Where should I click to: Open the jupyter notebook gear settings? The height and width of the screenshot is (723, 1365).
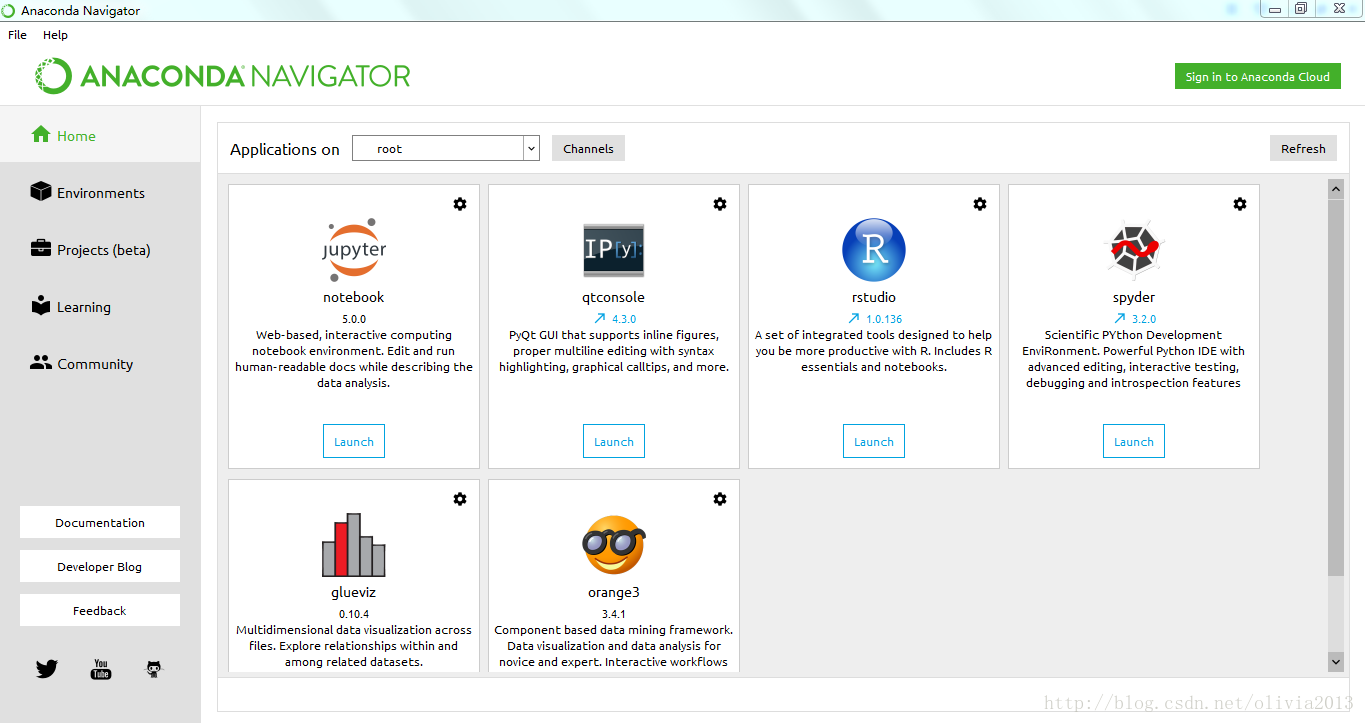pyautogui.click(x=460, y=204)
